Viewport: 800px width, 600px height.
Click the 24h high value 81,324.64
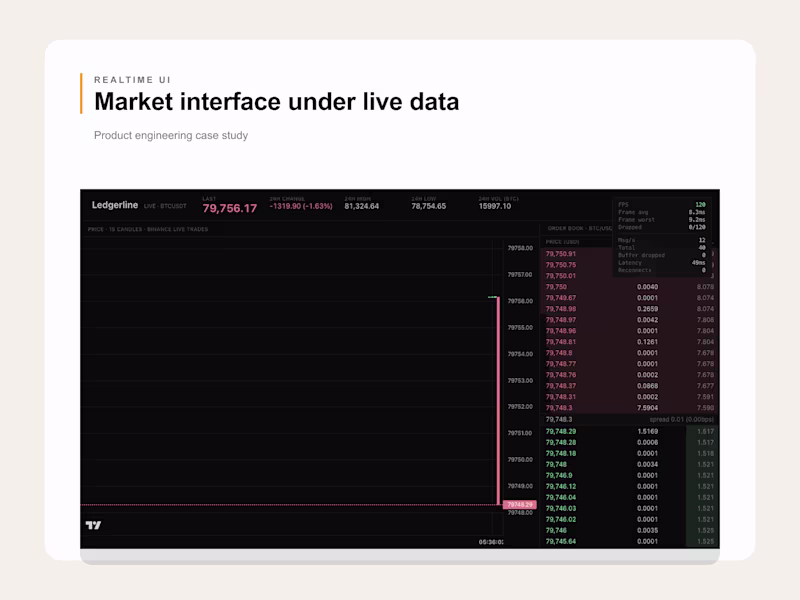click(362, 206)
